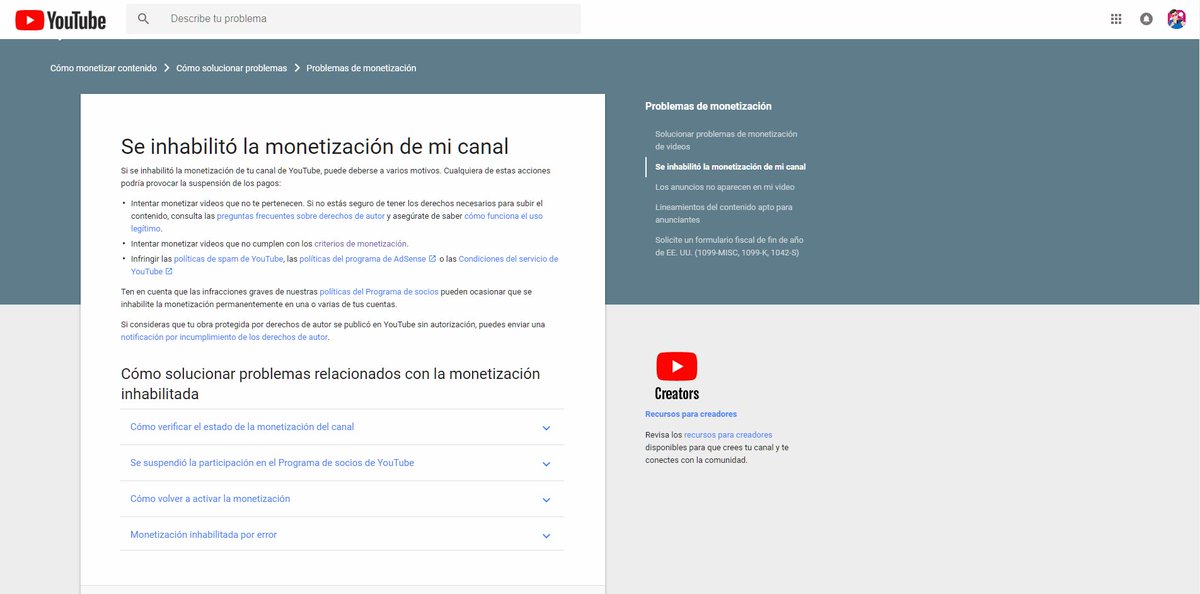Open 'Solicite un formulario fiscal de fin de año'
Viewport: 1200px width, 594px height.
click(x=729, y=246)
